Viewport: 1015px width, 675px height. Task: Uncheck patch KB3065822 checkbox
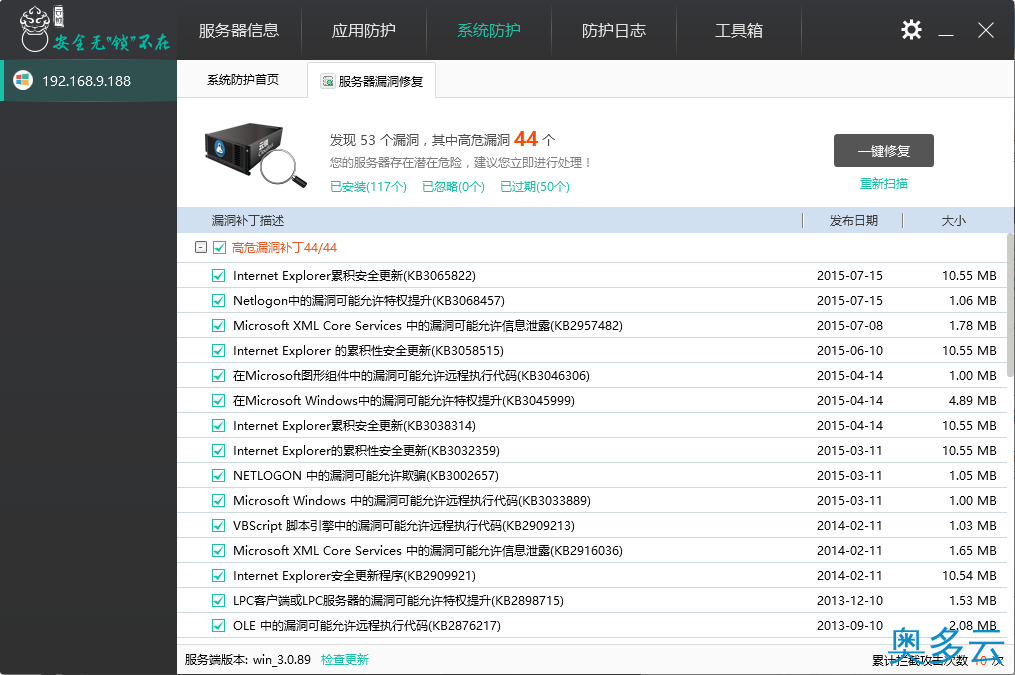tap(219, 276)
